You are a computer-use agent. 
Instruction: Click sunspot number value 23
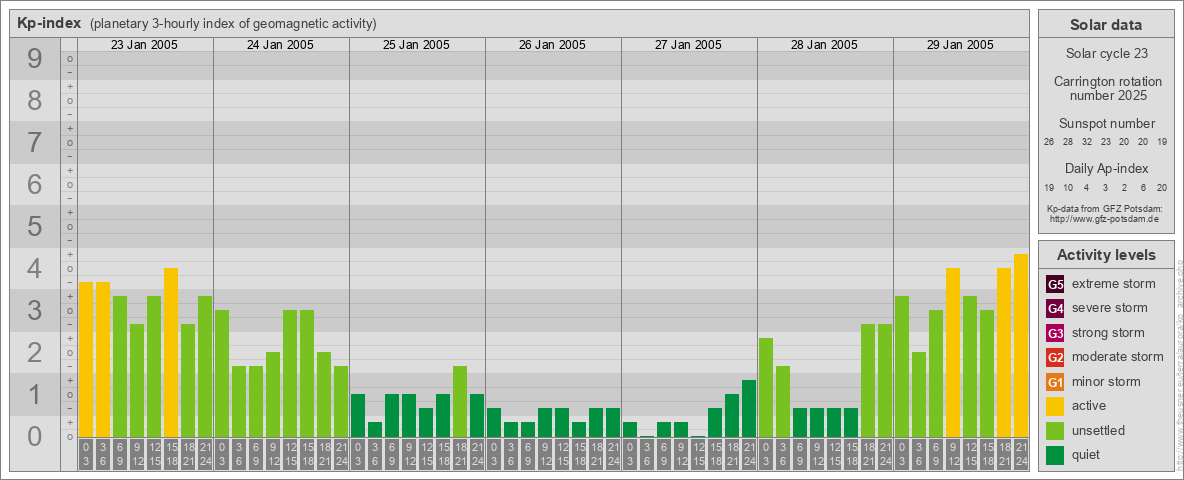1105,142
